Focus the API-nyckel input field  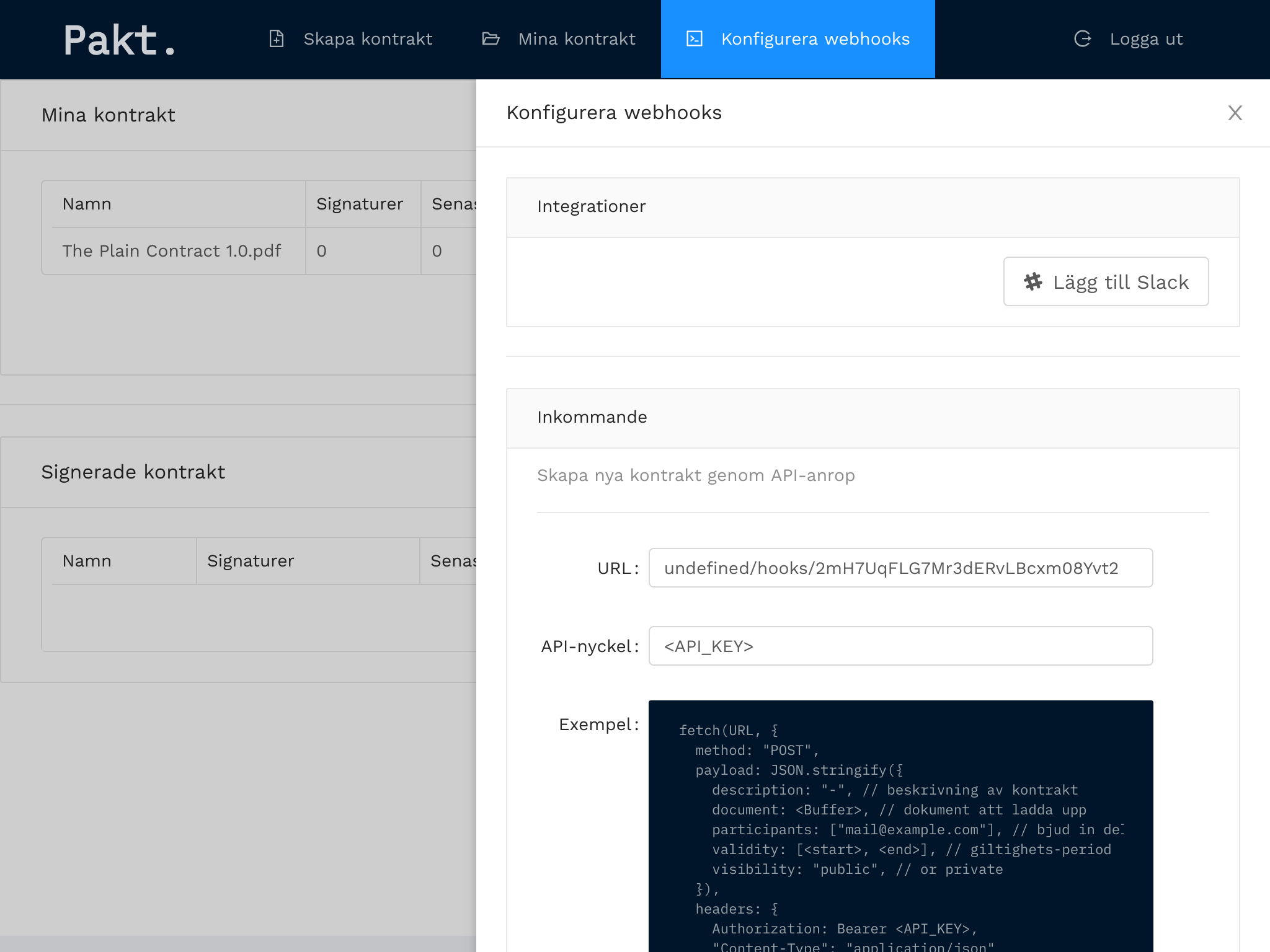point(900,646)
